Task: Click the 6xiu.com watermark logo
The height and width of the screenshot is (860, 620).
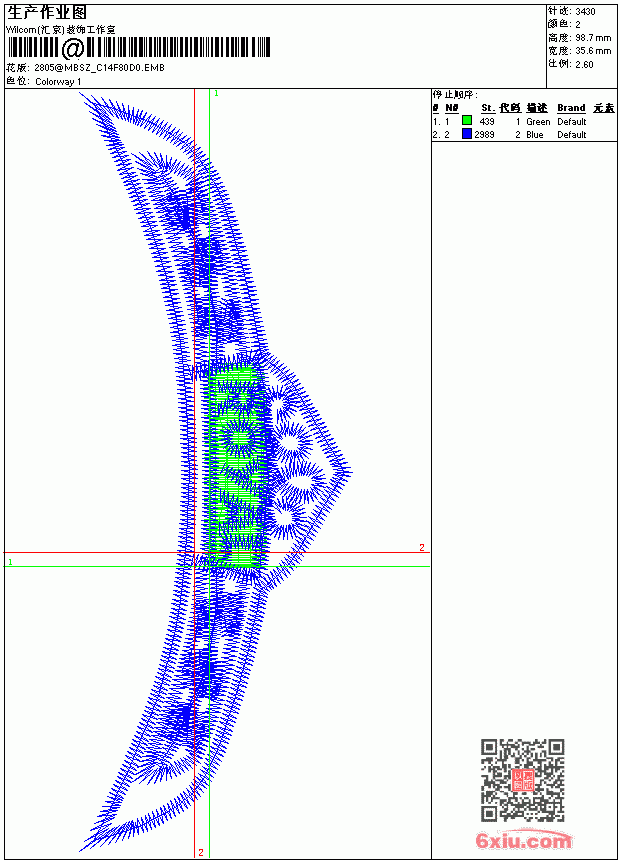Action: (x=523, y=840)
